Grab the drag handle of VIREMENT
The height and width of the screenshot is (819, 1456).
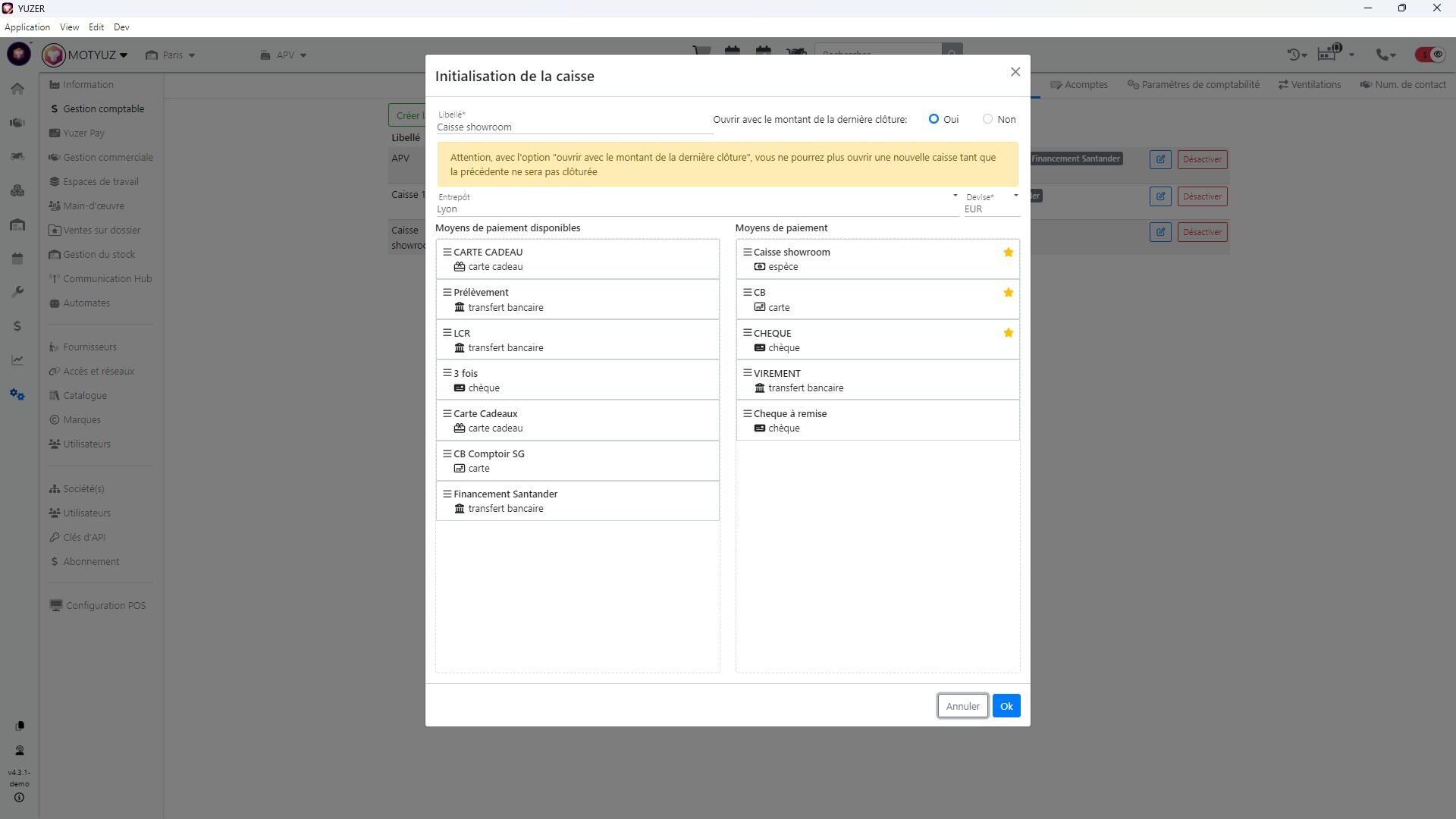(747, 373)
